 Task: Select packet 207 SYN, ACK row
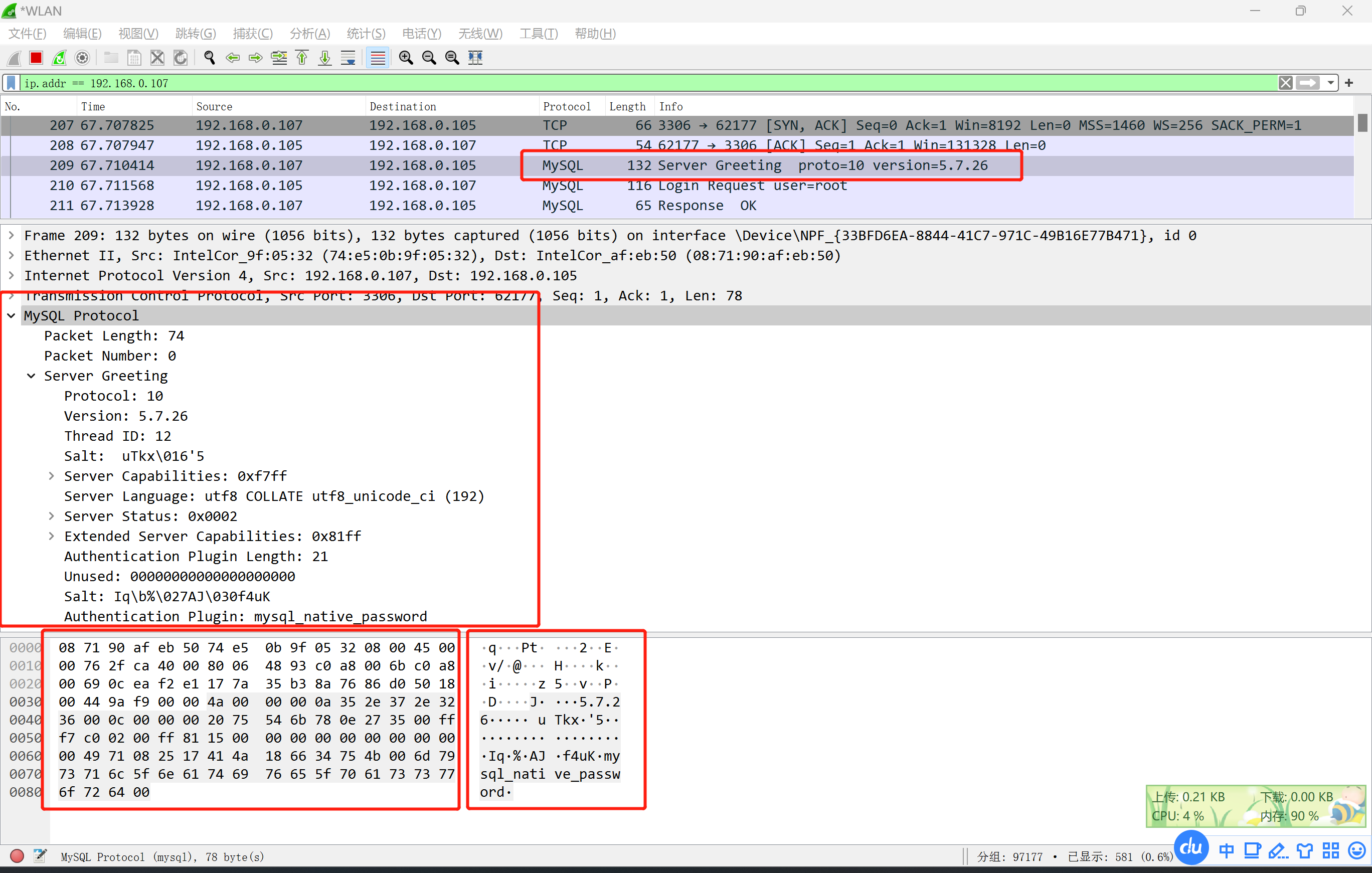pyautogui.click(x=677, y=125)
